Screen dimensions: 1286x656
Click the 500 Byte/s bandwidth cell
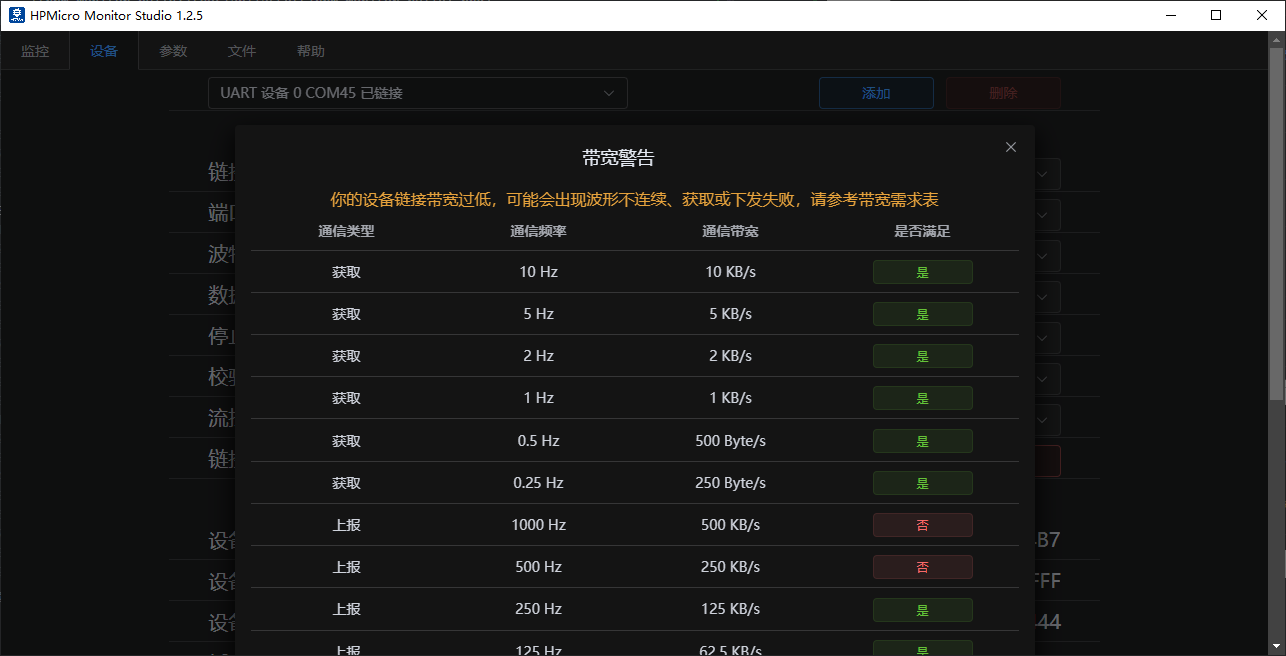(x=731, y=441)
